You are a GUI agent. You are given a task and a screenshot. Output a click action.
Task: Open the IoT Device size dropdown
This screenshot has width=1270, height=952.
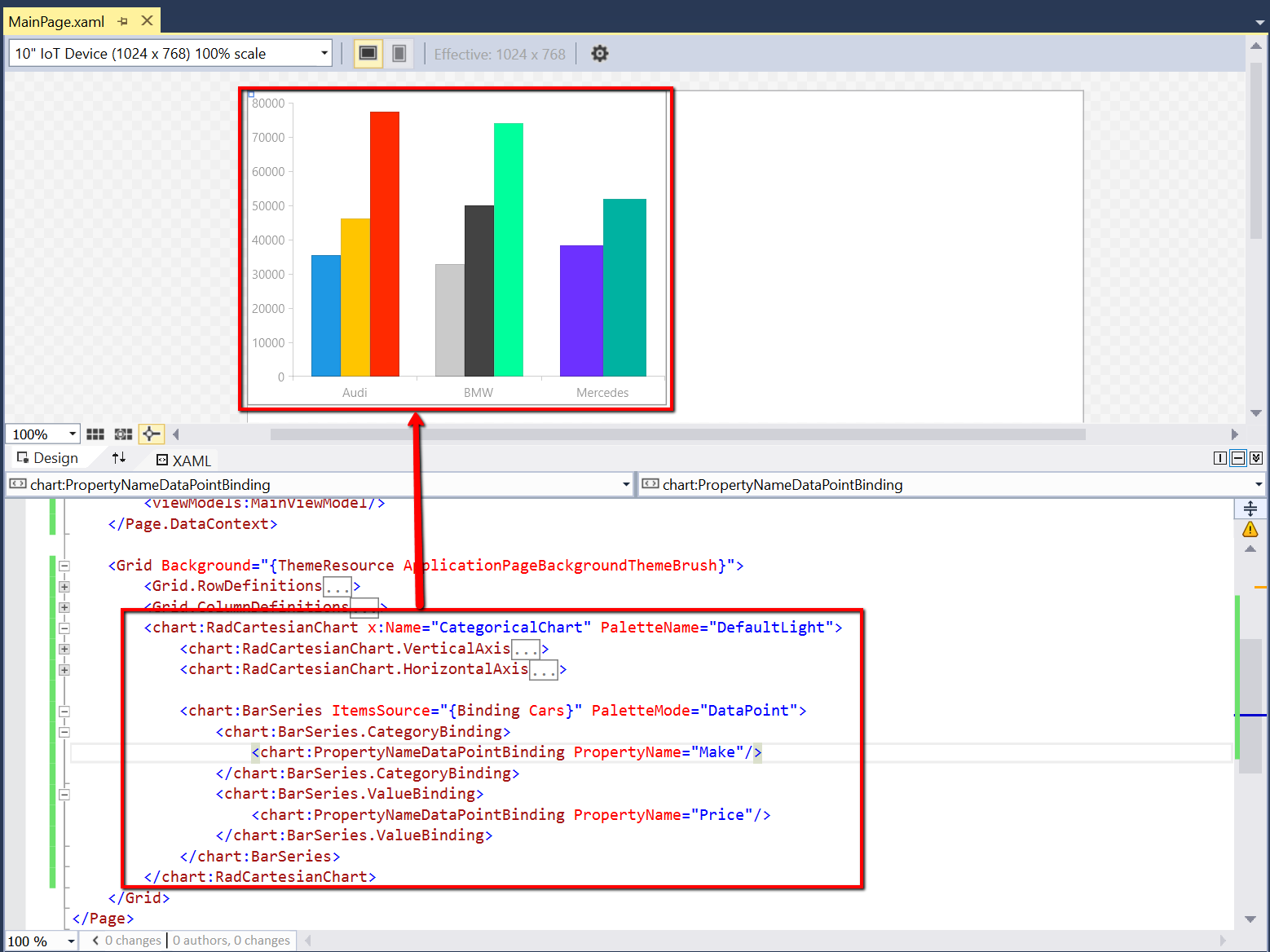(324, 54)
